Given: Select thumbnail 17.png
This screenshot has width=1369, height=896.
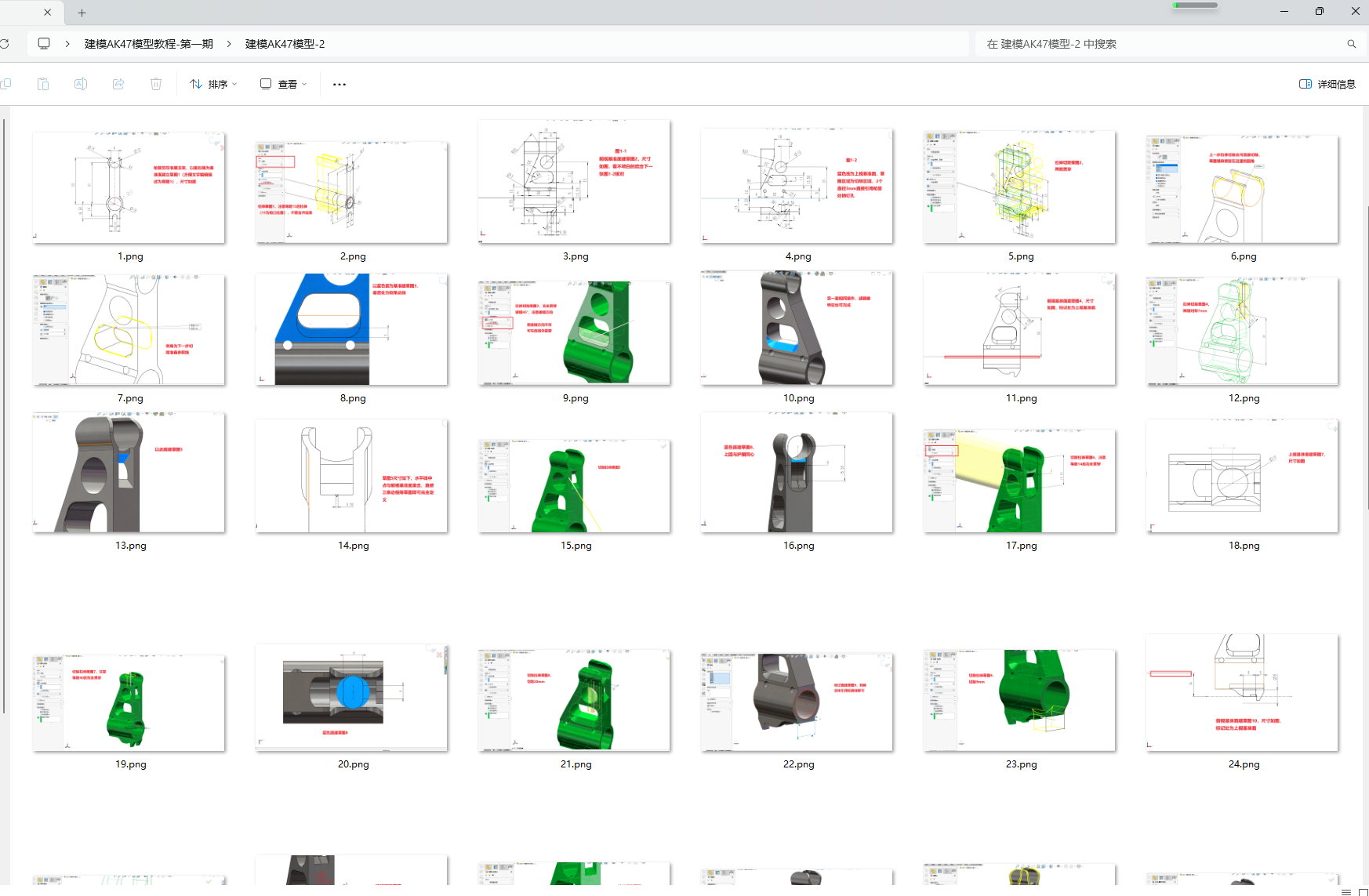Looking at the screenshot, I should pyautogui.click(x=1020, y=481).
